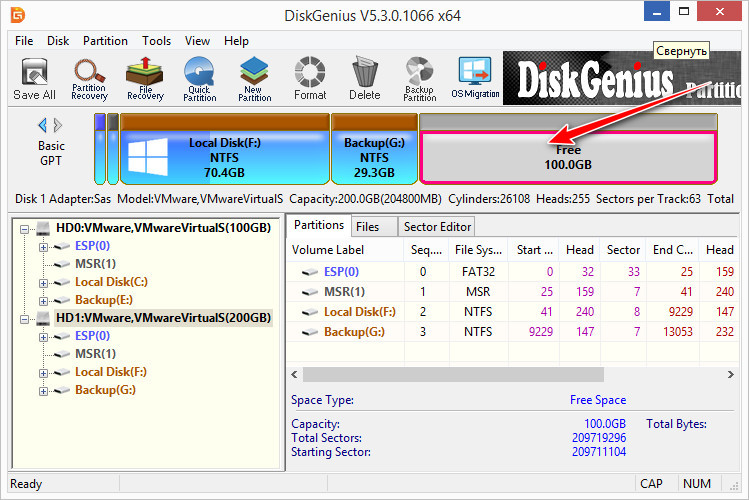Switch to the Sector Editor tab
749x500 pixels.
point(437,227)
